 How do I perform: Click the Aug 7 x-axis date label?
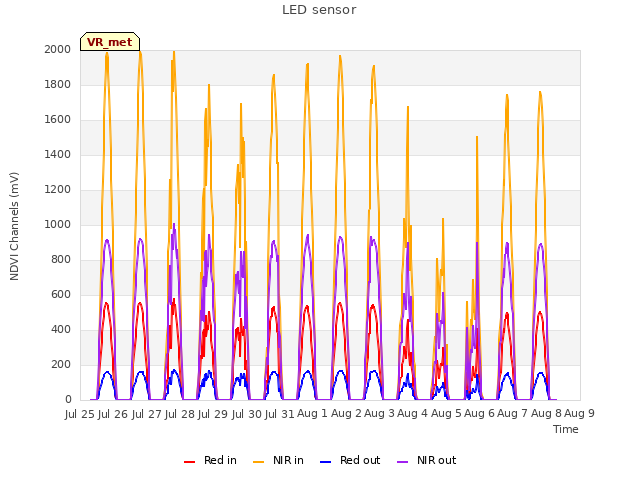click(x=512, y=413)
